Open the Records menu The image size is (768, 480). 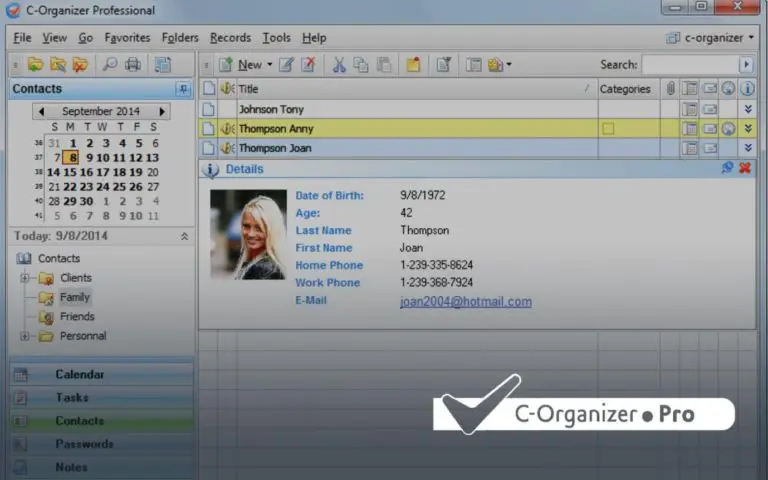[x=230, y=38]
